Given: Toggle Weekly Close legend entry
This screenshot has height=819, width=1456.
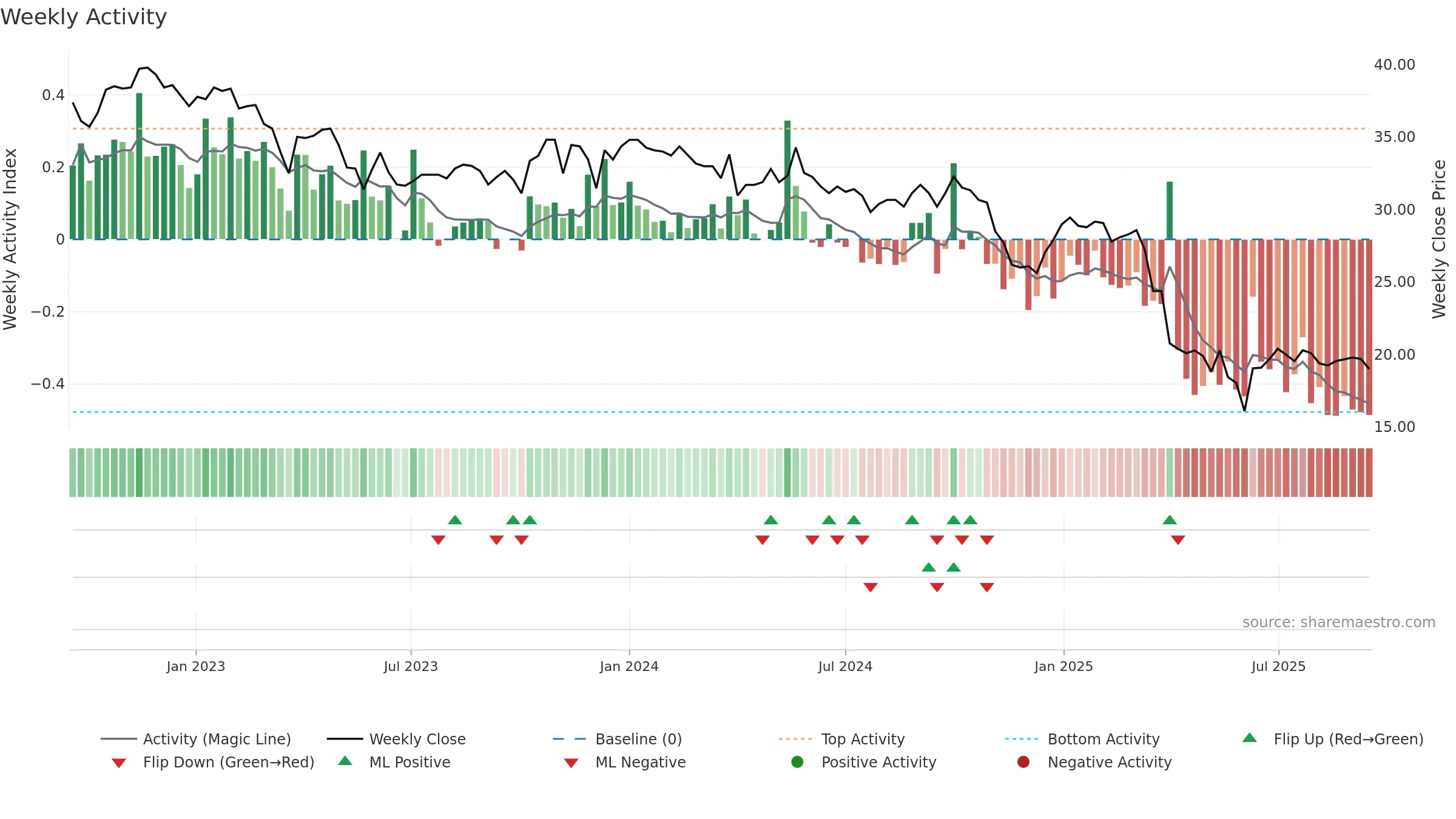Looking at the screenshot, I should [x=396, y=739].
